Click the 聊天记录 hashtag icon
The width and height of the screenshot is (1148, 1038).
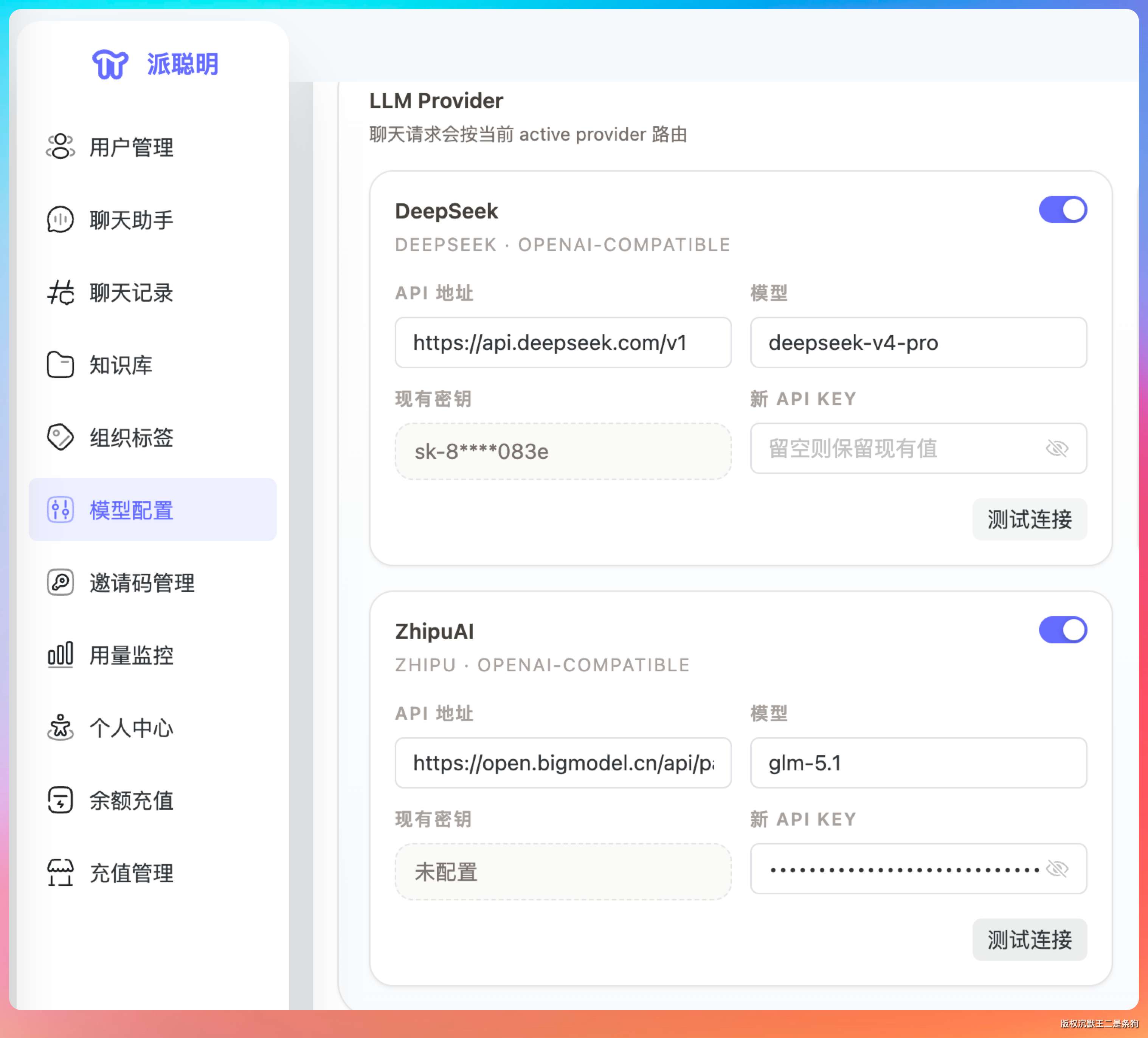click(61, 293)
